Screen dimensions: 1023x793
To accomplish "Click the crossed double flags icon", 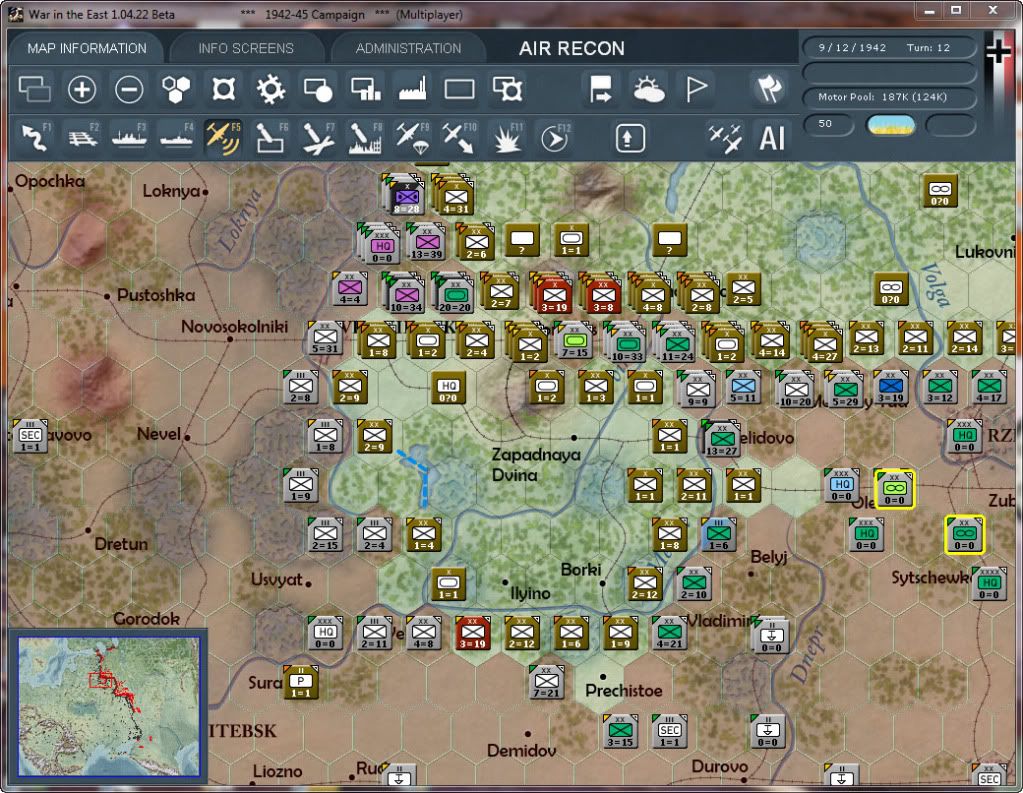I will [x=769, y=89].
